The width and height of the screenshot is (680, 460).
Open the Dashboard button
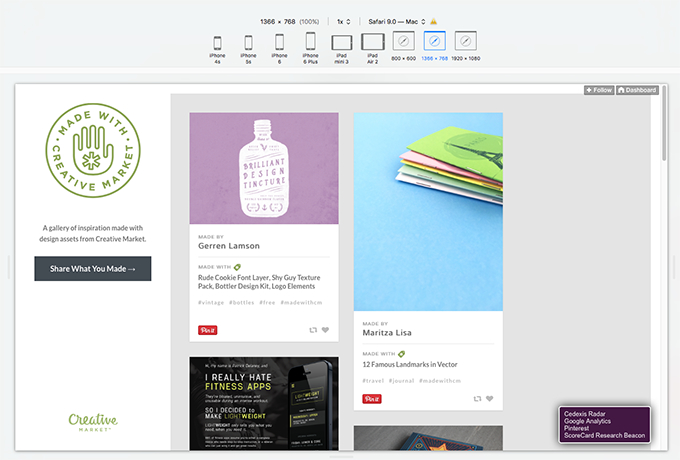(637, 90)
